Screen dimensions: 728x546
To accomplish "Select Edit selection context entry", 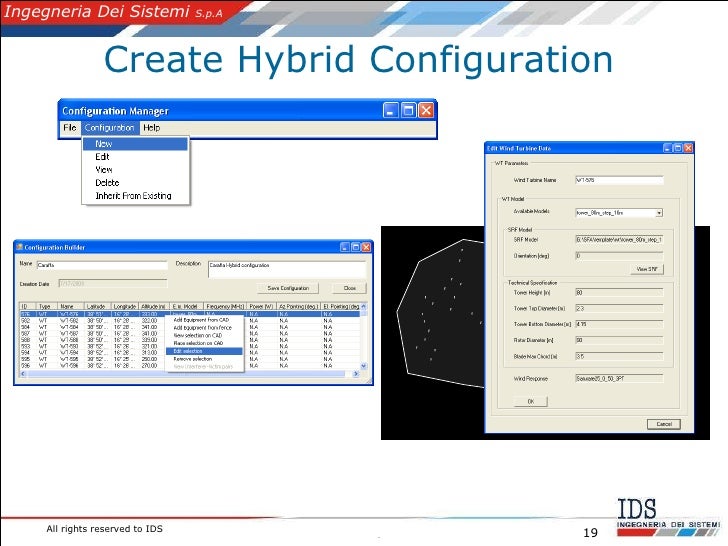I will point(204,351).
